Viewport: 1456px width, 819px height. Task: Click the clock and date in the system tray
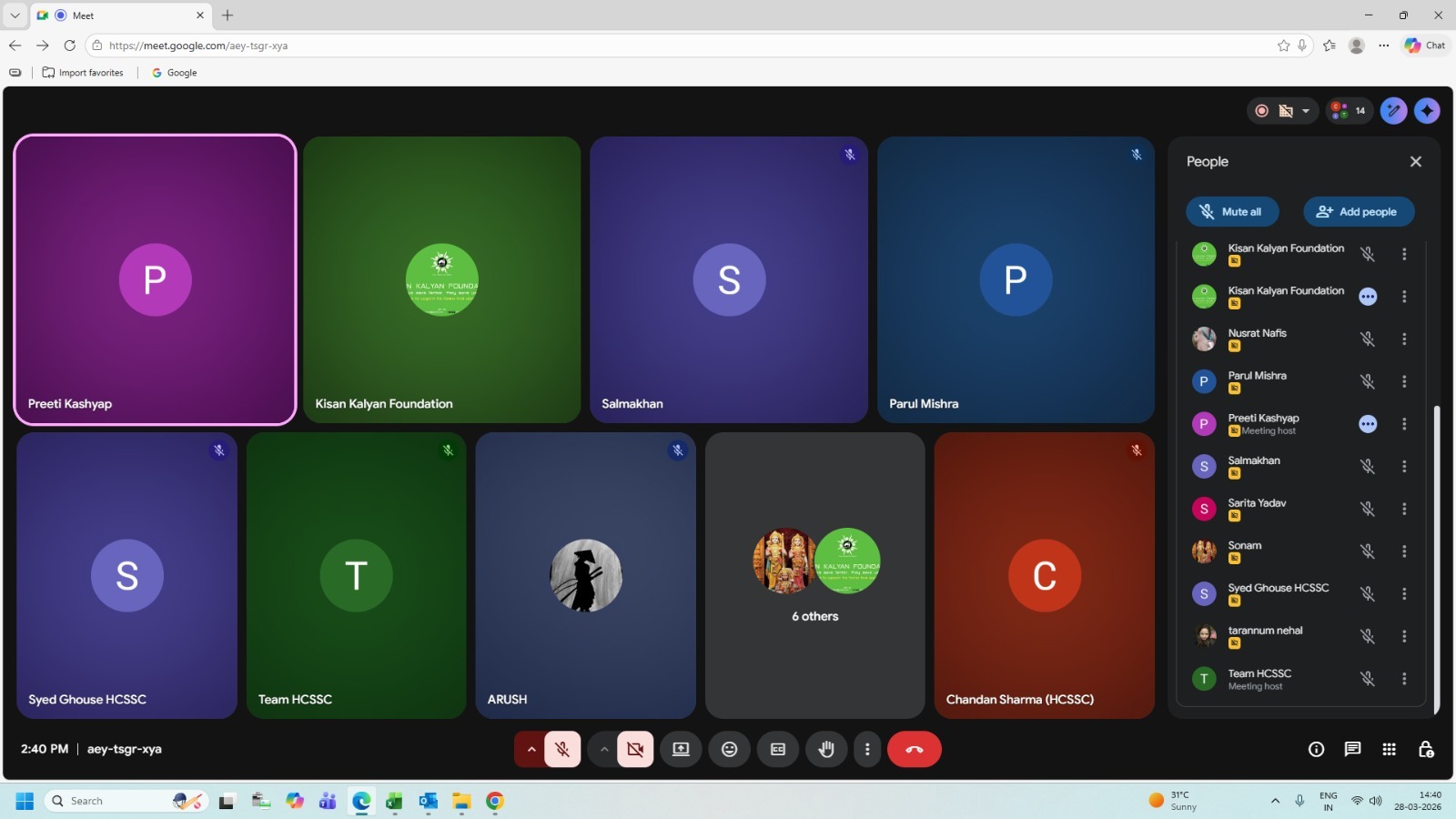pyautogui.click(x=1418, y=801)
